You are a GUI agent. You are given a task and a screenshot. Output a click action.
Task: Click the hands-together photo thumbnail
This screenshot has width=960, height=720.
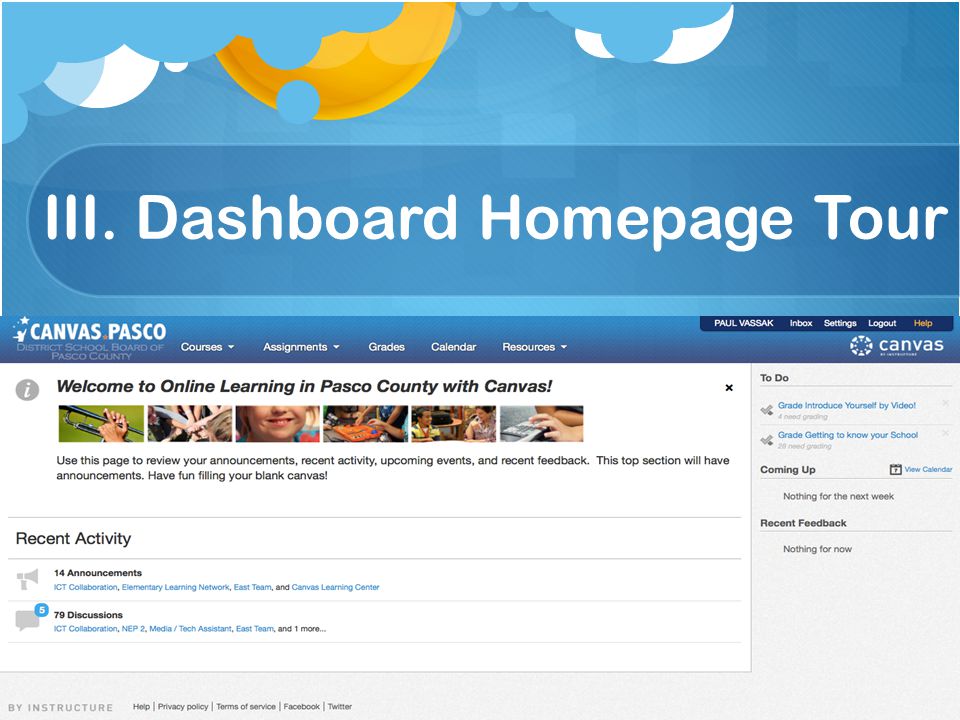[190, 424]
